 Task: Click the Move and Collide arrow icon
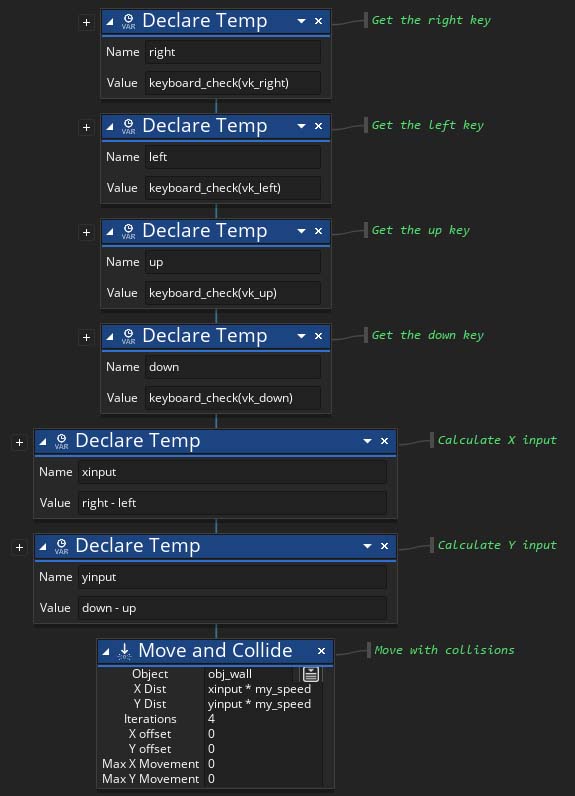[124, 651]
